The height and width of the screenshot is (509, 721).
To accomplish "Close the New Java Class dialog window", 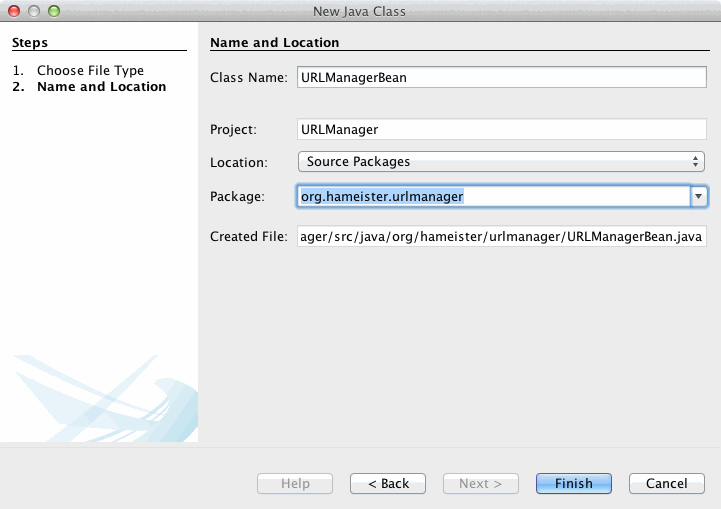I will [14, 11].
